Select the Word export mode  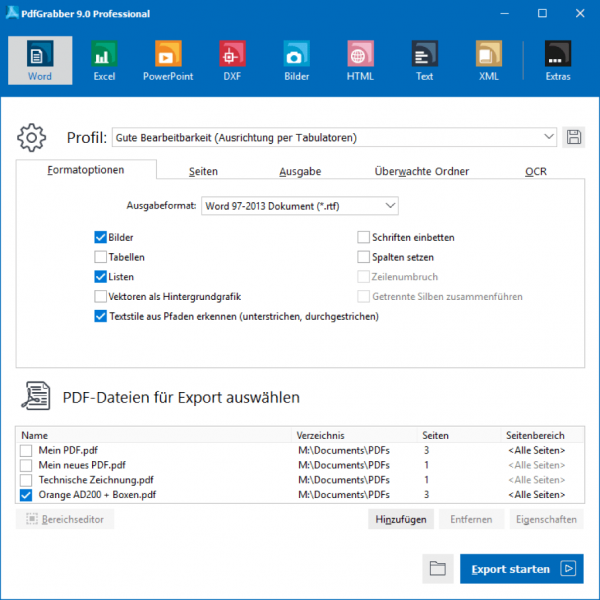click(x=40, y=60)
